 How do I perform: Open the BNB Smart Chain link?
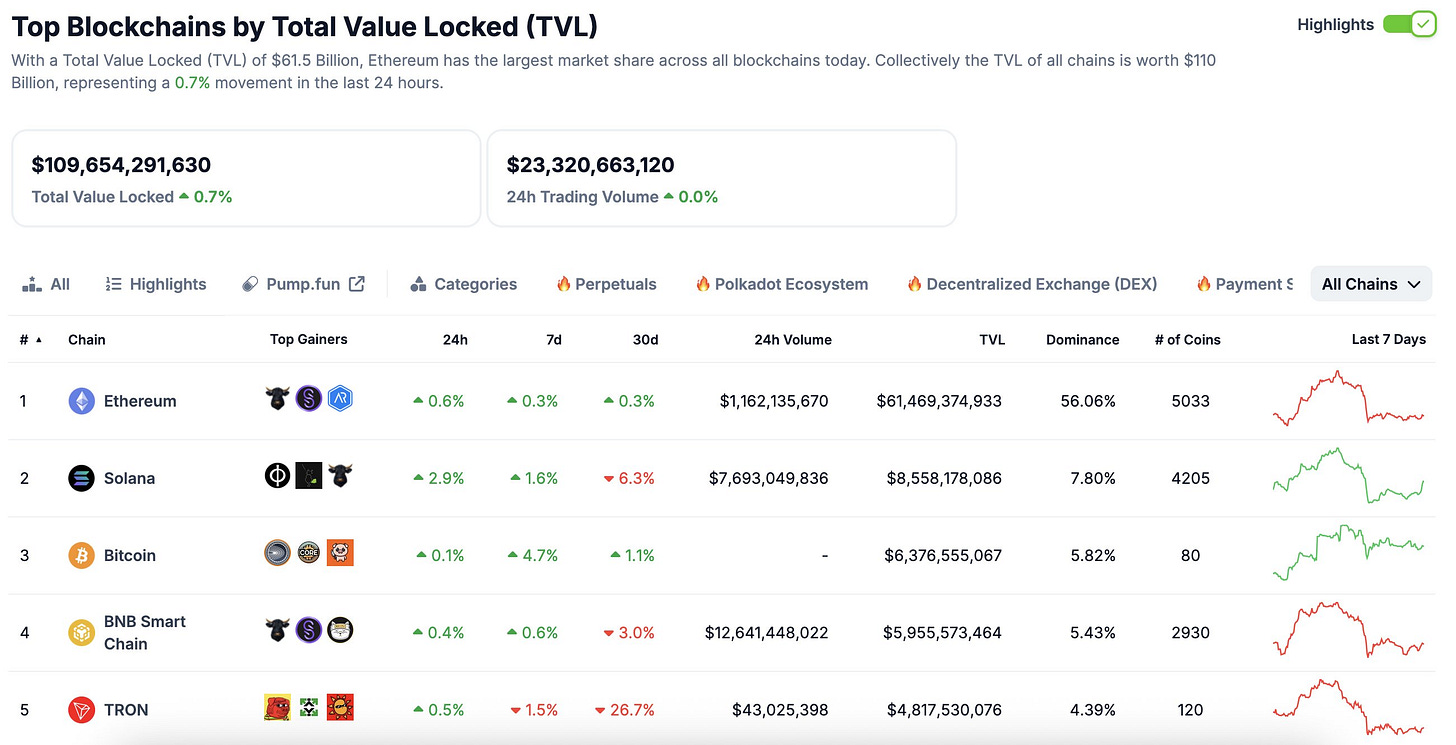coord(145,633)
